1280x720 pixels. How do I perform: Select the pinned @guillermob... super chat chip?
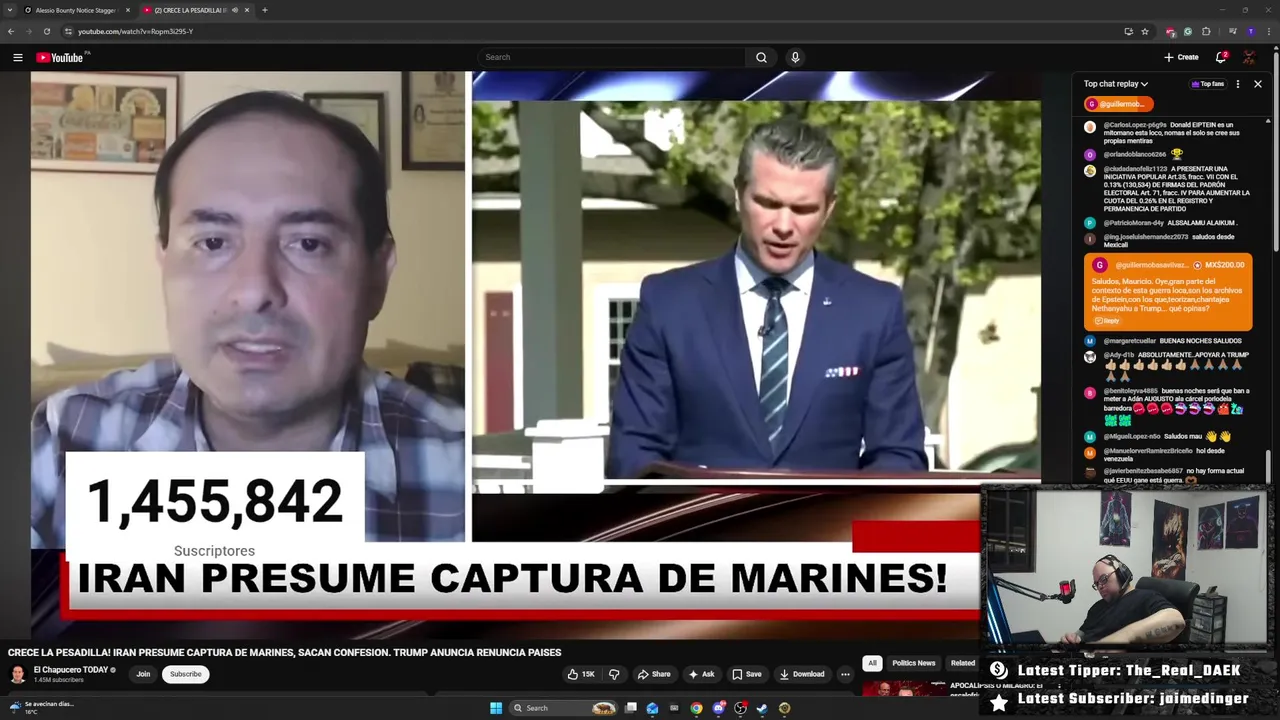(x=1118, y=104)
